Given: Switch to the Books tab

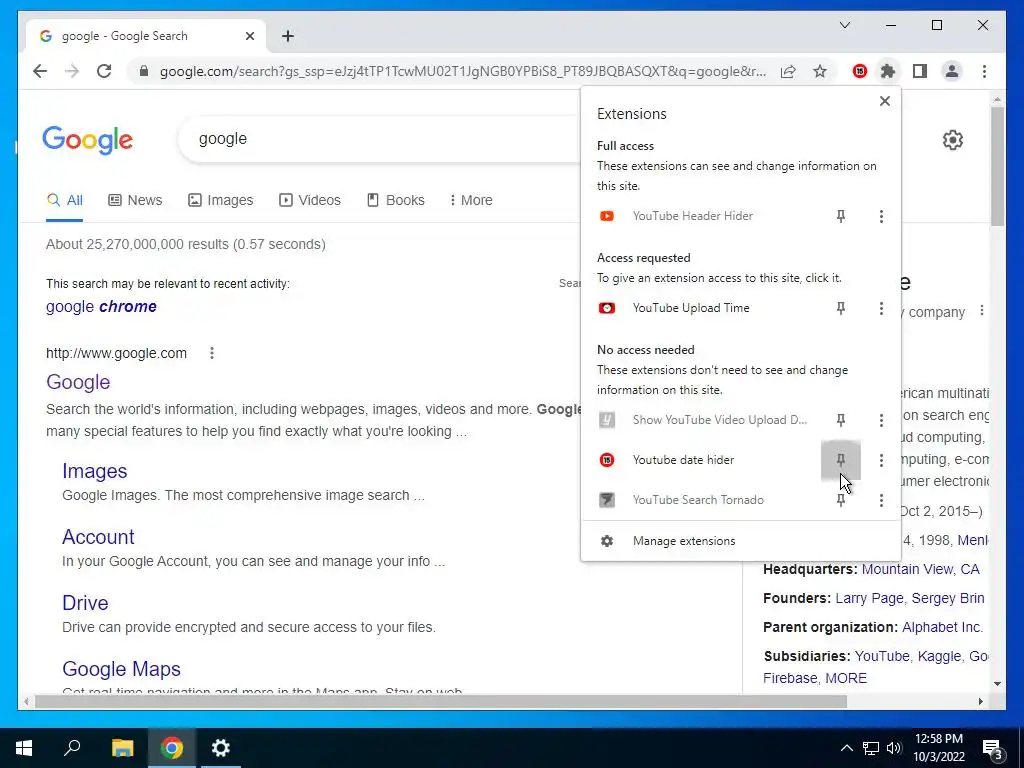Looking at the screenshot, I should [396, 200].
